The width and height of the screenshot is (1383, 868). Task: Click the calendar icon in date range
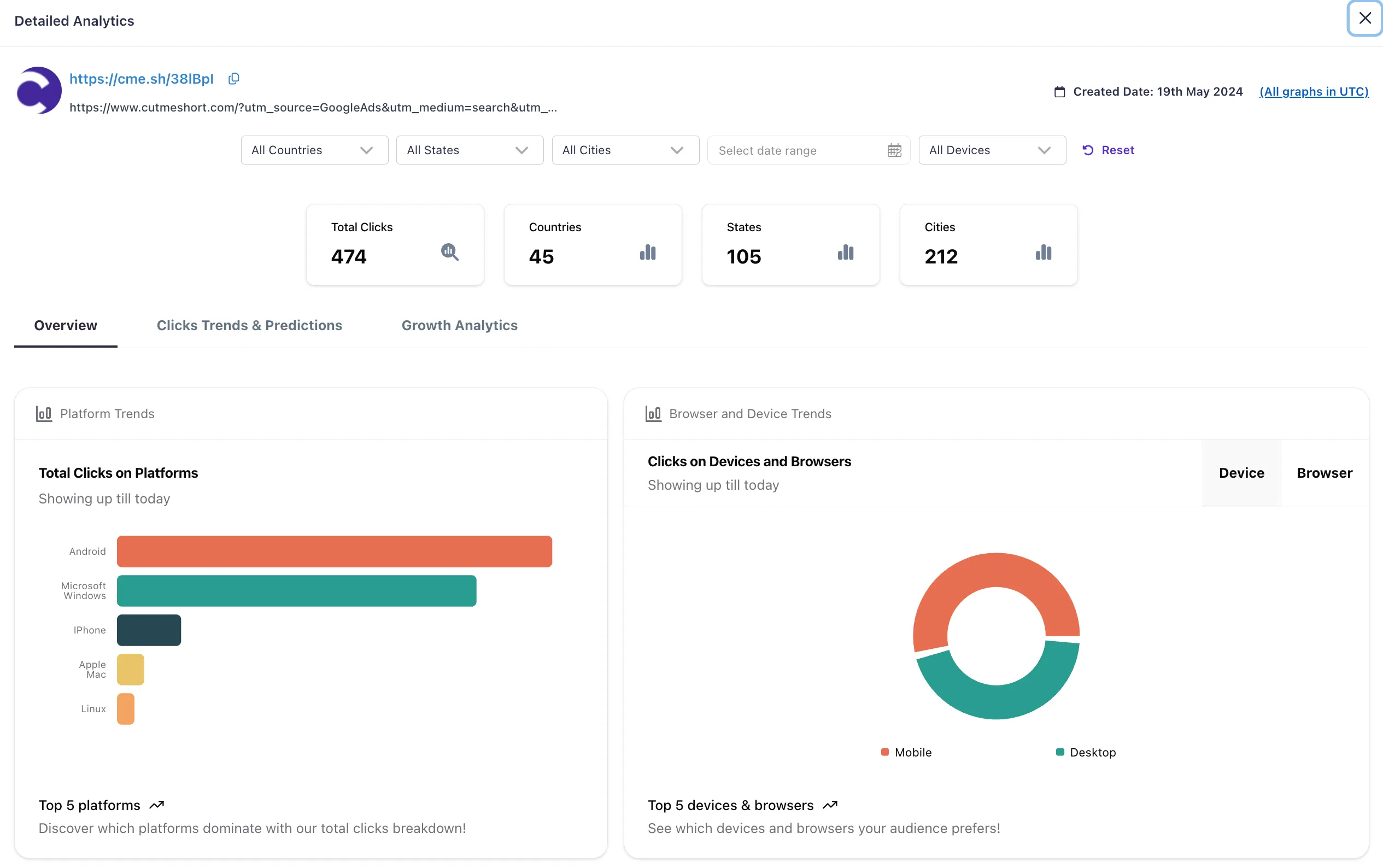894,150
